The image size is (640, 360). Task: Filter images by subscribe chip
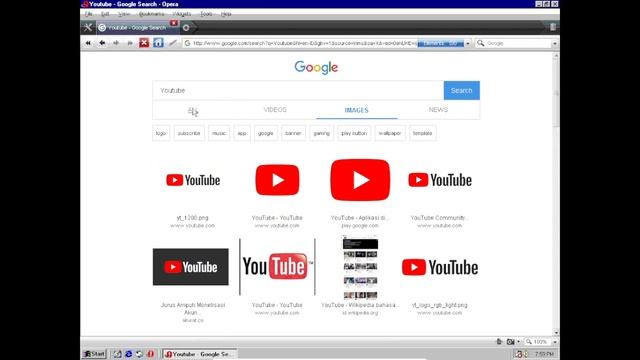[189, 133]
